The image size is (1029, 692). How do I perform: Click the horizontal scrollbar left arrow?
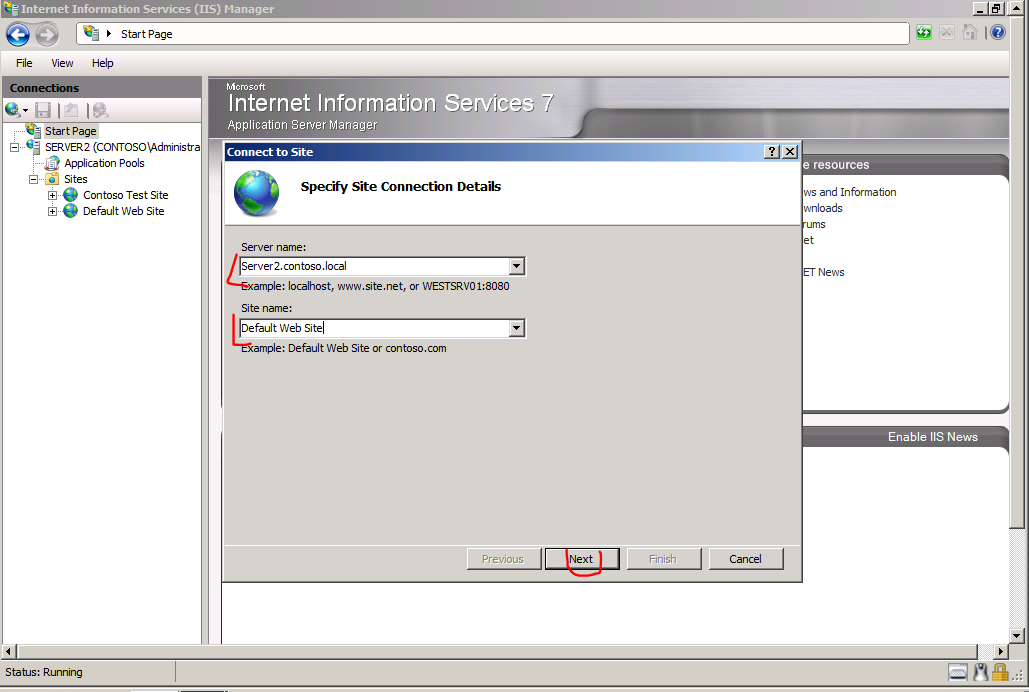pos(9,651)
